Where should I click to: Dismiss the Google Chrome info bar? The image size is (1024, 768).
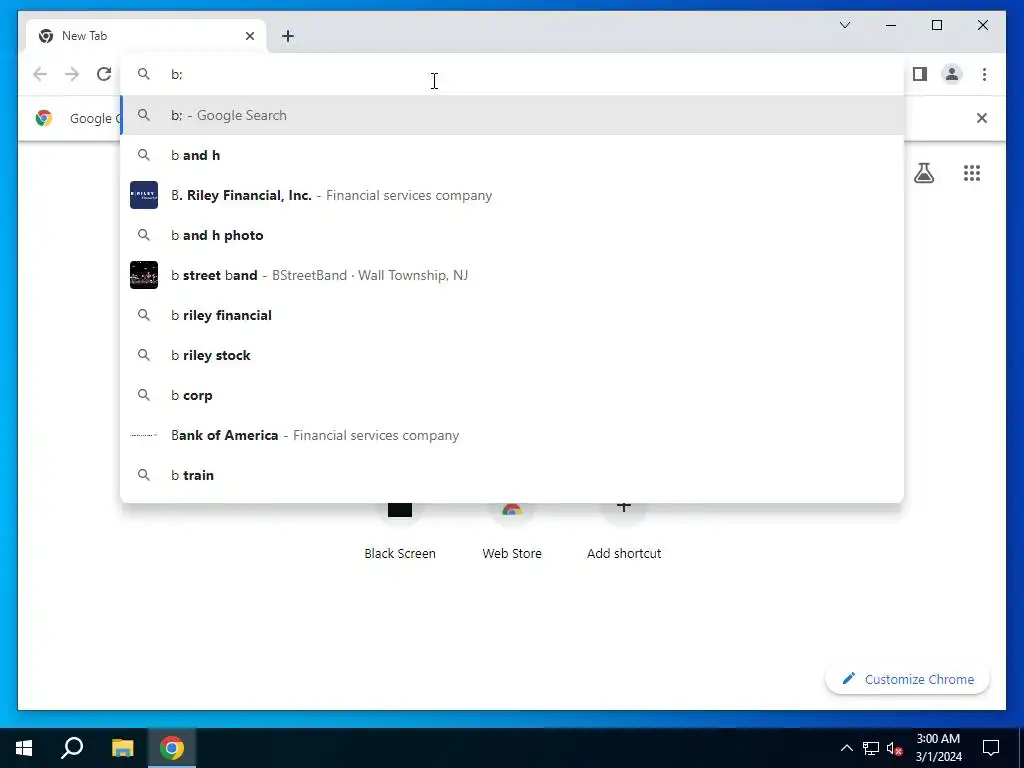(982, 118)
